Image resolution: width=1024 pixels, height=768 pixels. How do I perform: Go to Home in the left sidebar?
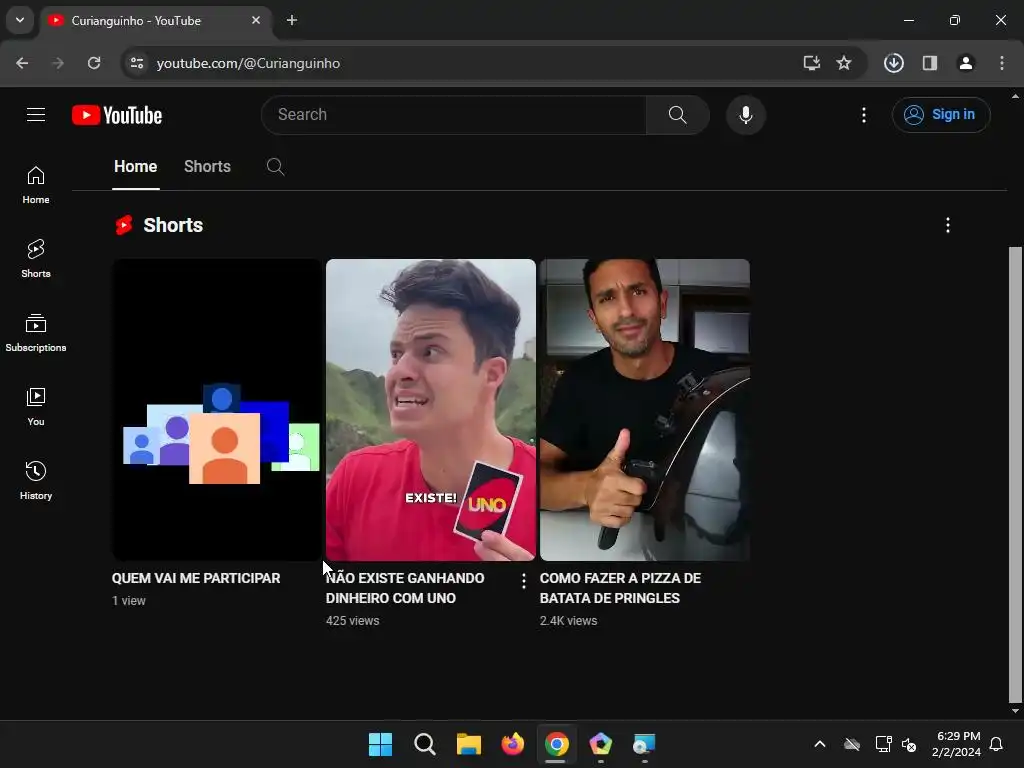pos(36,185)
